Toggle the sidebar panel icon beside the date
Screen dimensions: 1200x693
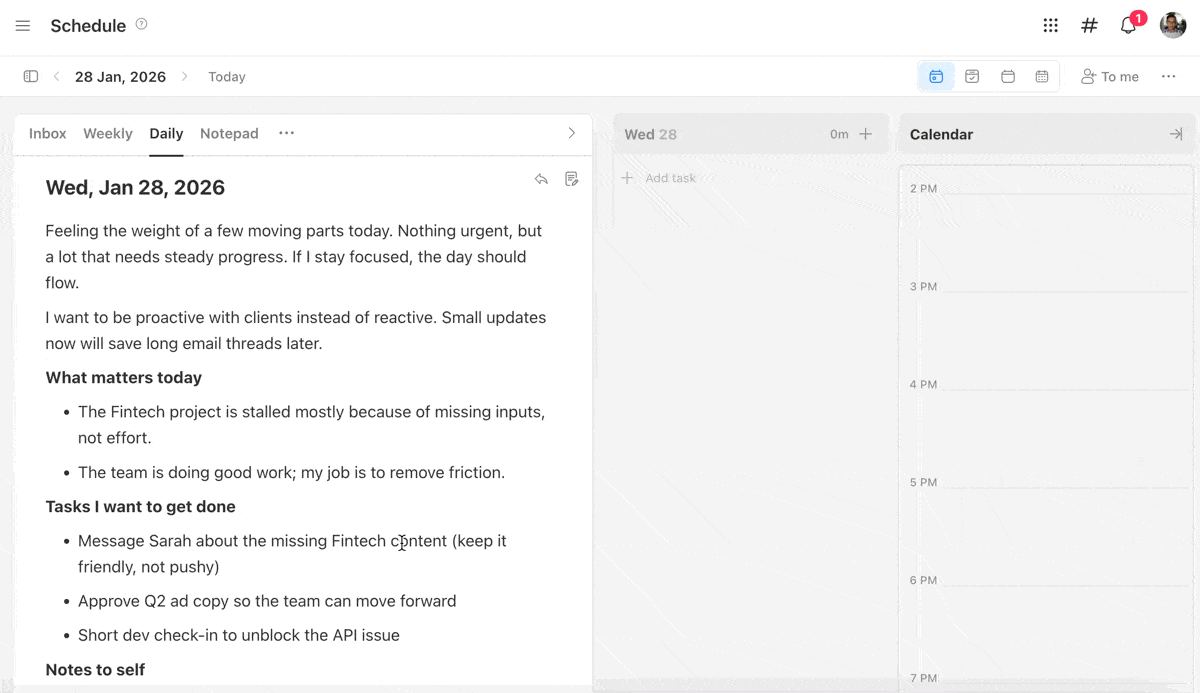[30, 76]
